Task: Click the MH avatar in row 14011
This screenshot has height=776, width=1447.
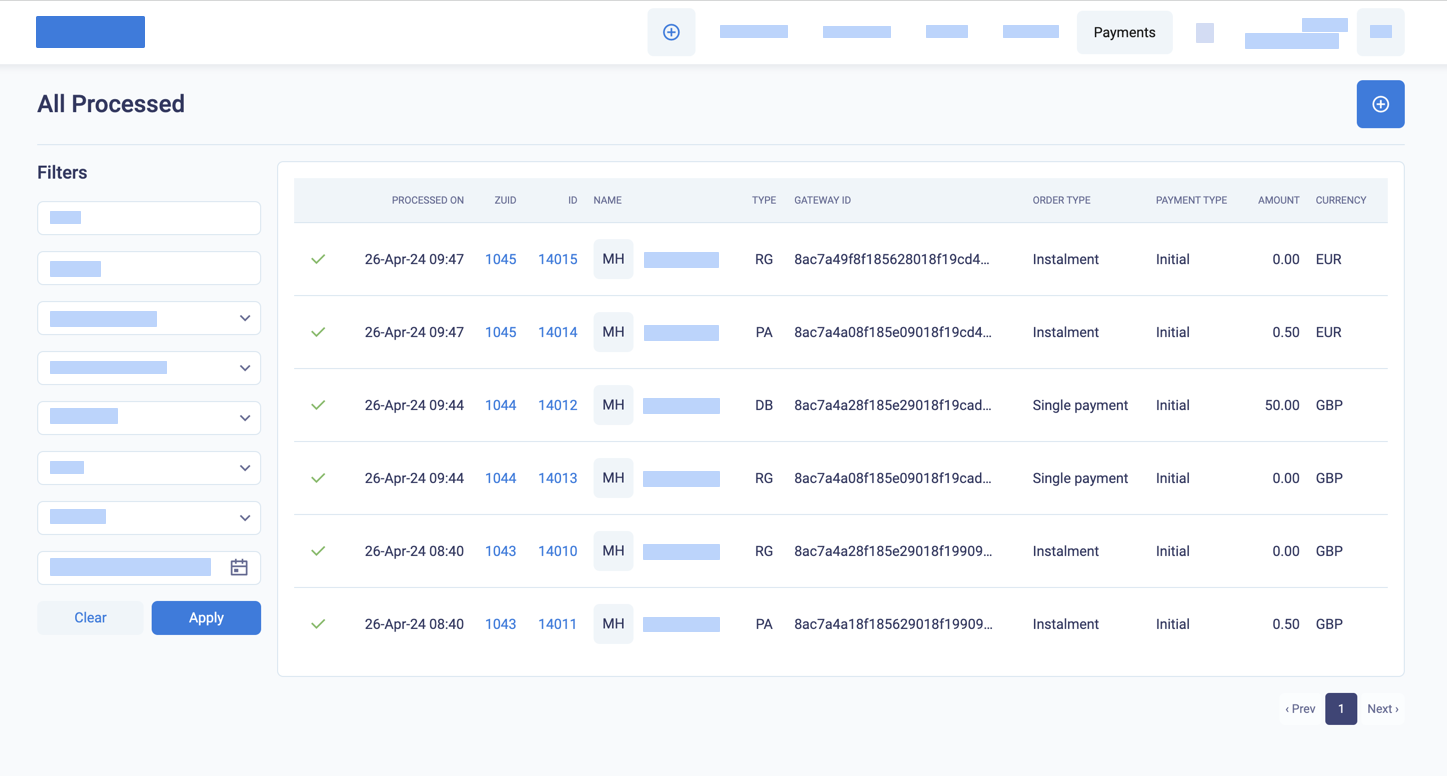Action: click(x=613, y=624)
